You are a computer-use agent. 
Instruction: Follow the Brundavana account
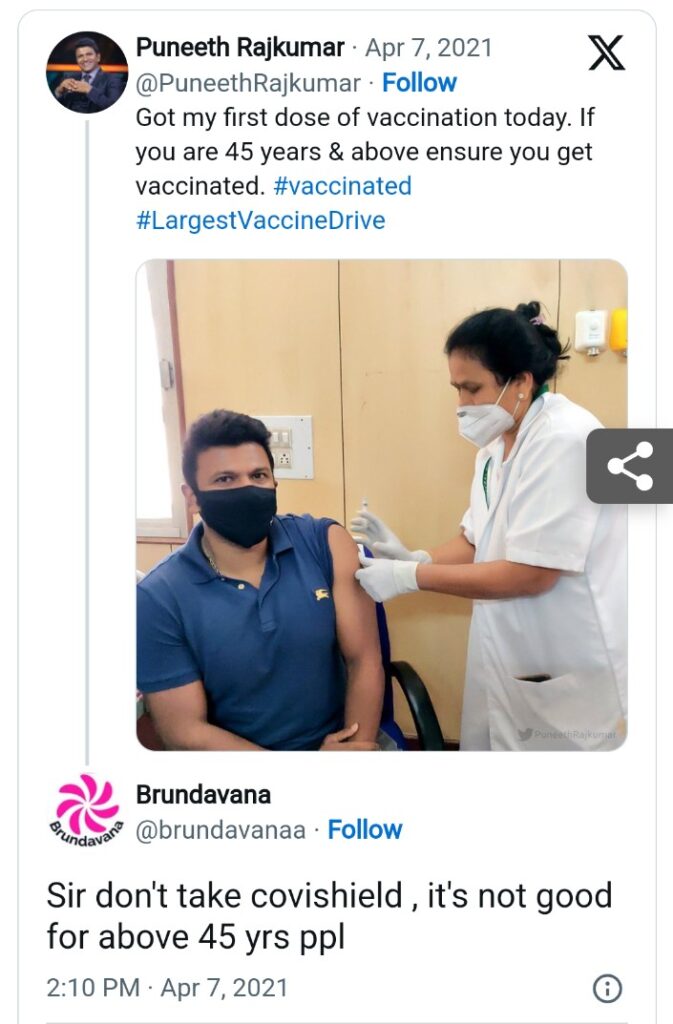pos(365,830)
